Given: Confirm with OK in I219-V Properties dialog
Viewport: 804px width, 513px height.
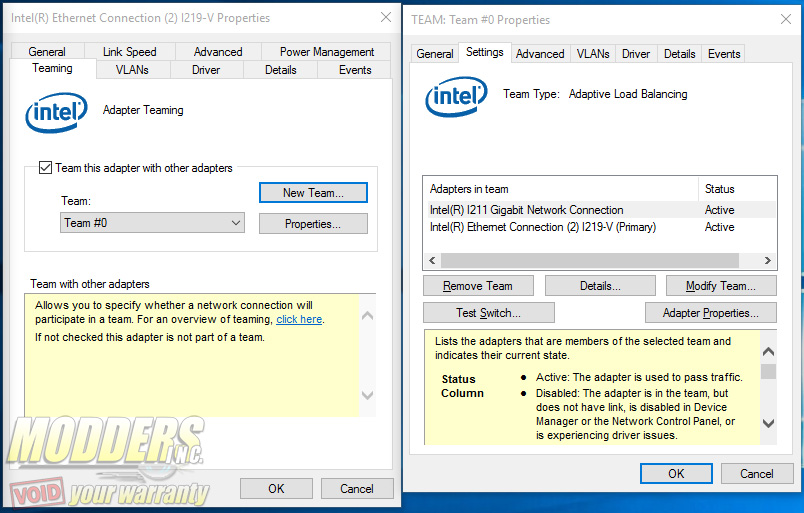Looking at the screenshot, I should coord(276,488).
